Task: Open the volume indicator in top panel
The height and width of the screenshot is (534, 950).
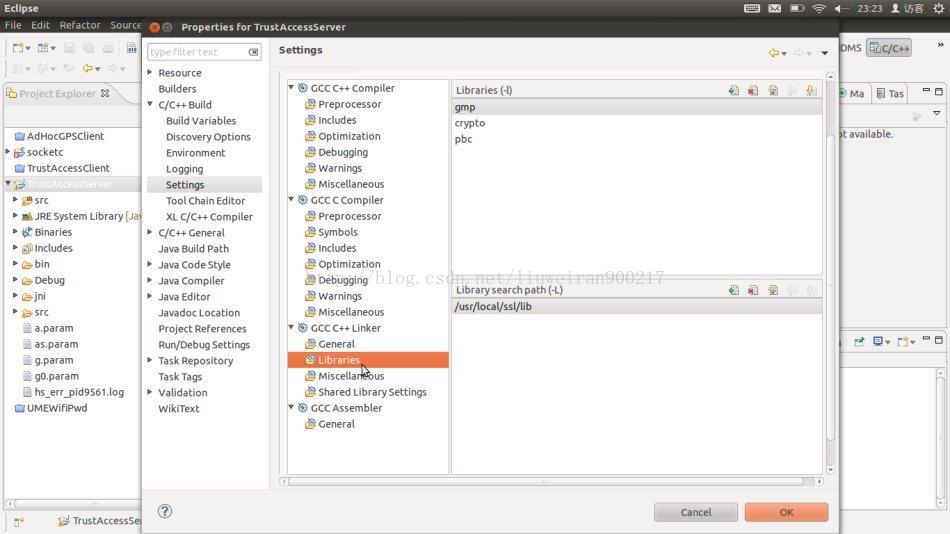Action: (841, 8)
